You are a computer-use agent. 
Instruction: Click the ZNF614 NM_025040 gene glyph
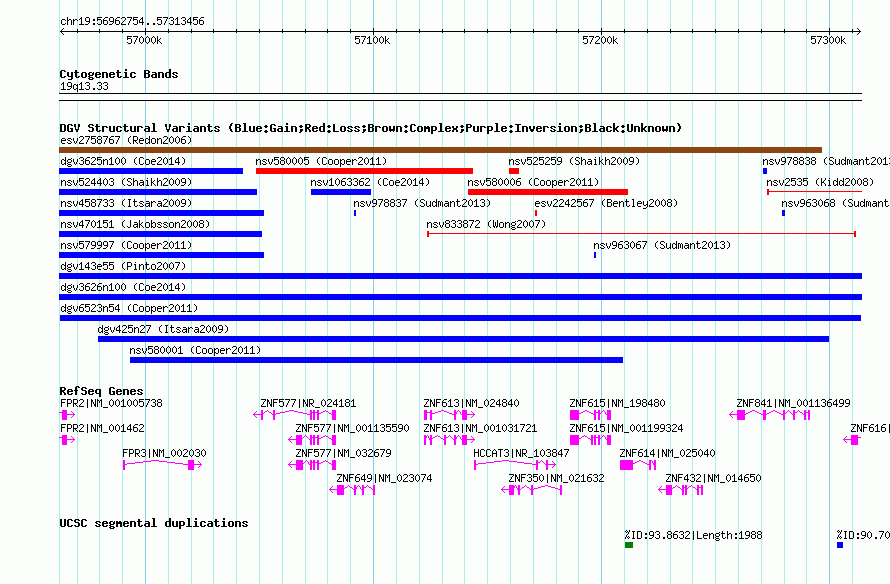tap(638, 465)
